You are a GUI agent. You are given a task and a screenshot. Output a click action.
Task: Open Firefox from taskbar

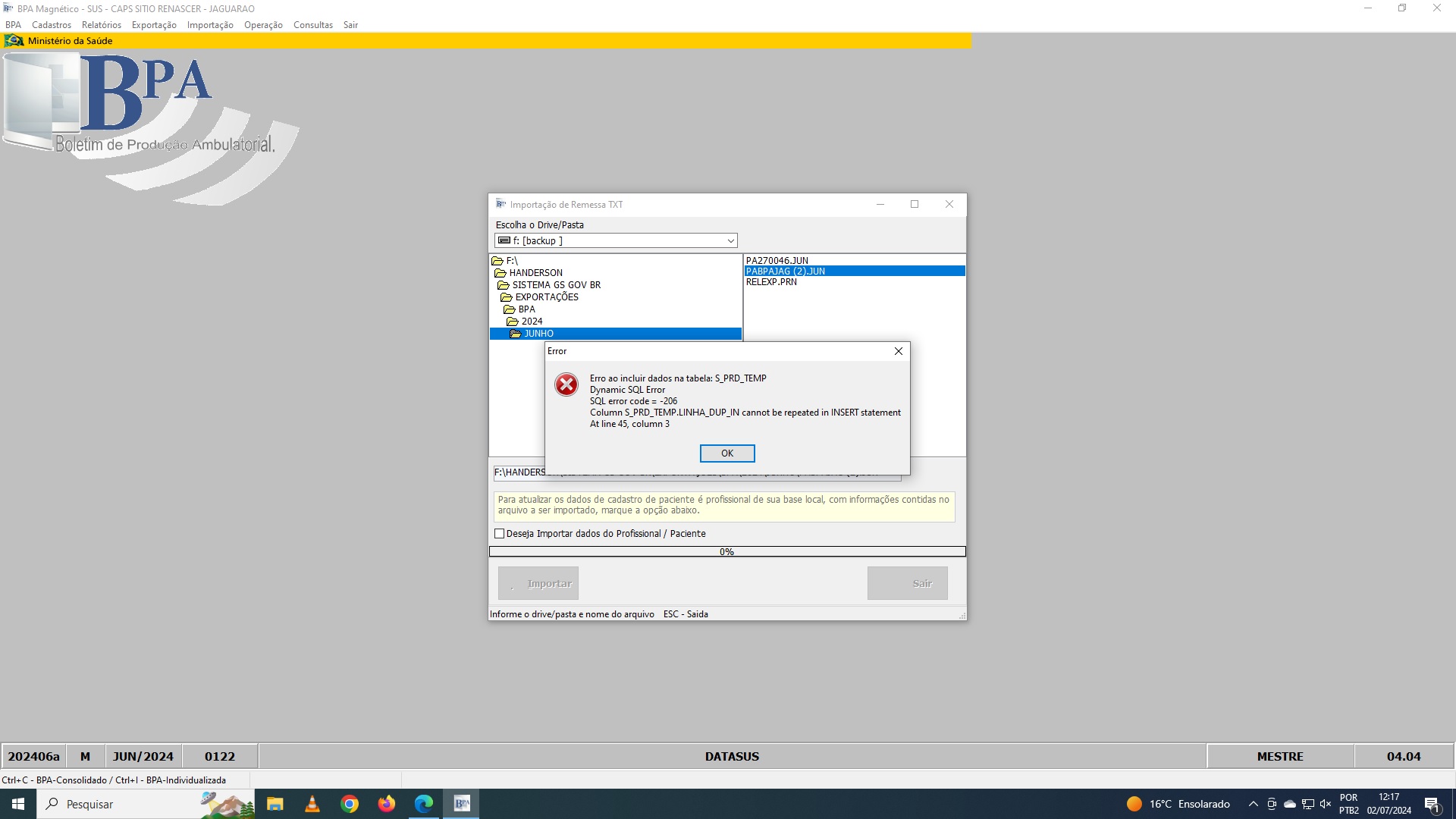pyautogui.click(x=387, y=804)
